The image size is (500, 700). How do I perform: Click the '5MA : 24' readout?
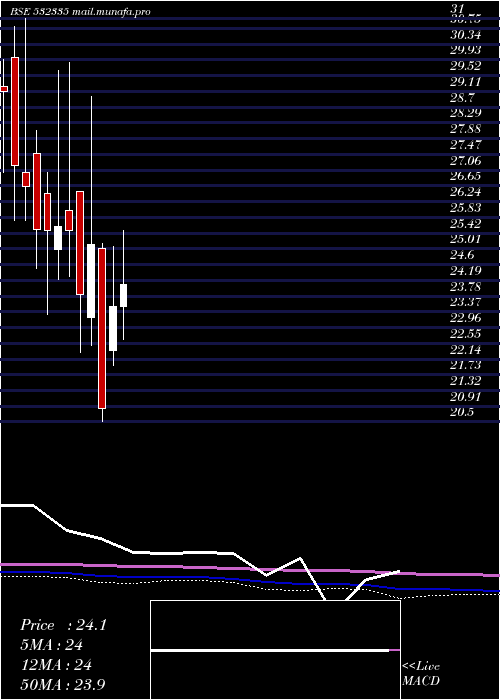(x=52, y=645)
